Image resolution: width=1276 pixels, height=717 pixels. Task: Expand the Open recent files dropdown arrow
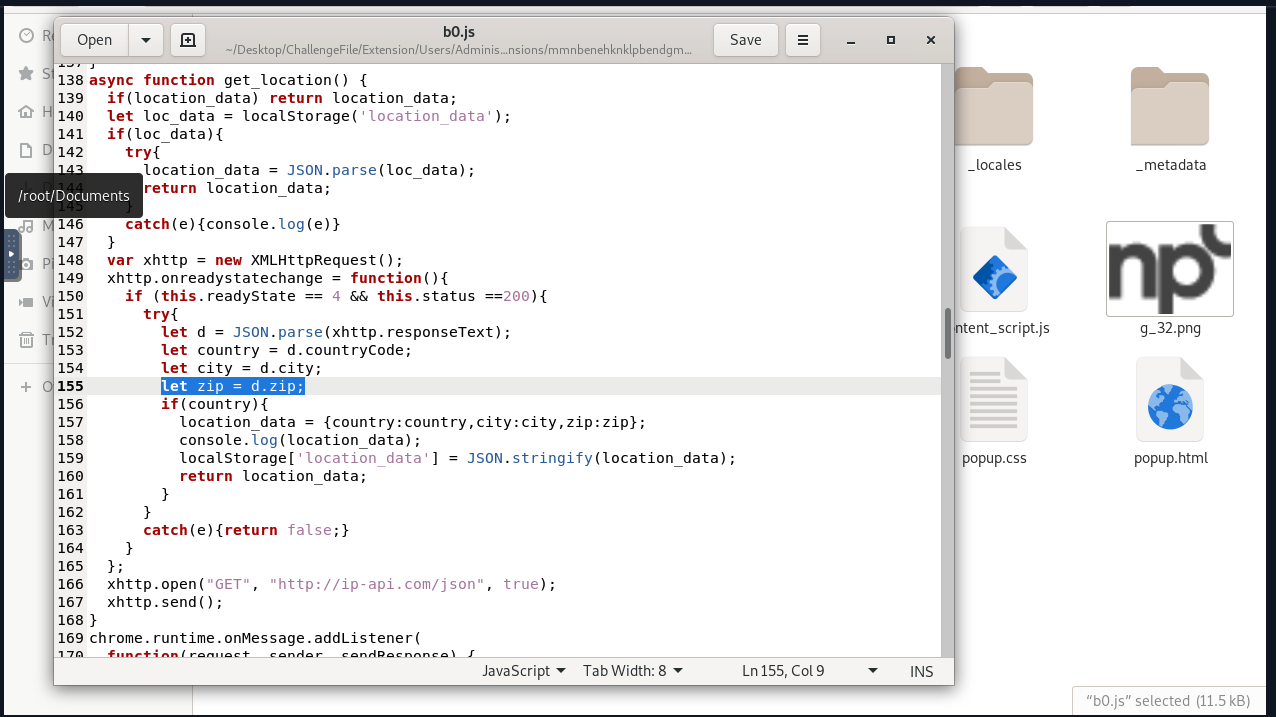(146, 40)
